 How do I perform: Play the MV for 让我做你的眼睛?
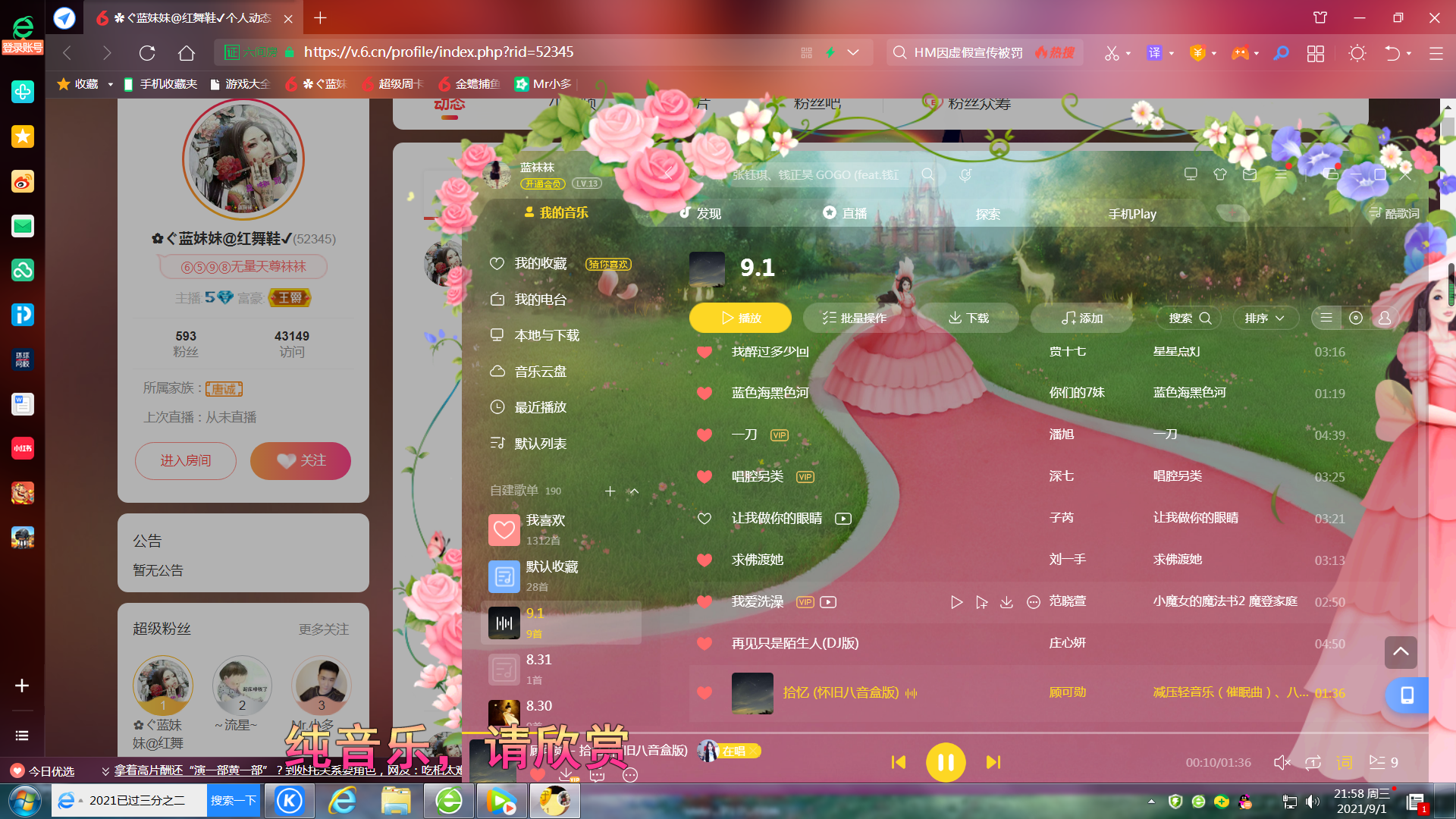843,519
